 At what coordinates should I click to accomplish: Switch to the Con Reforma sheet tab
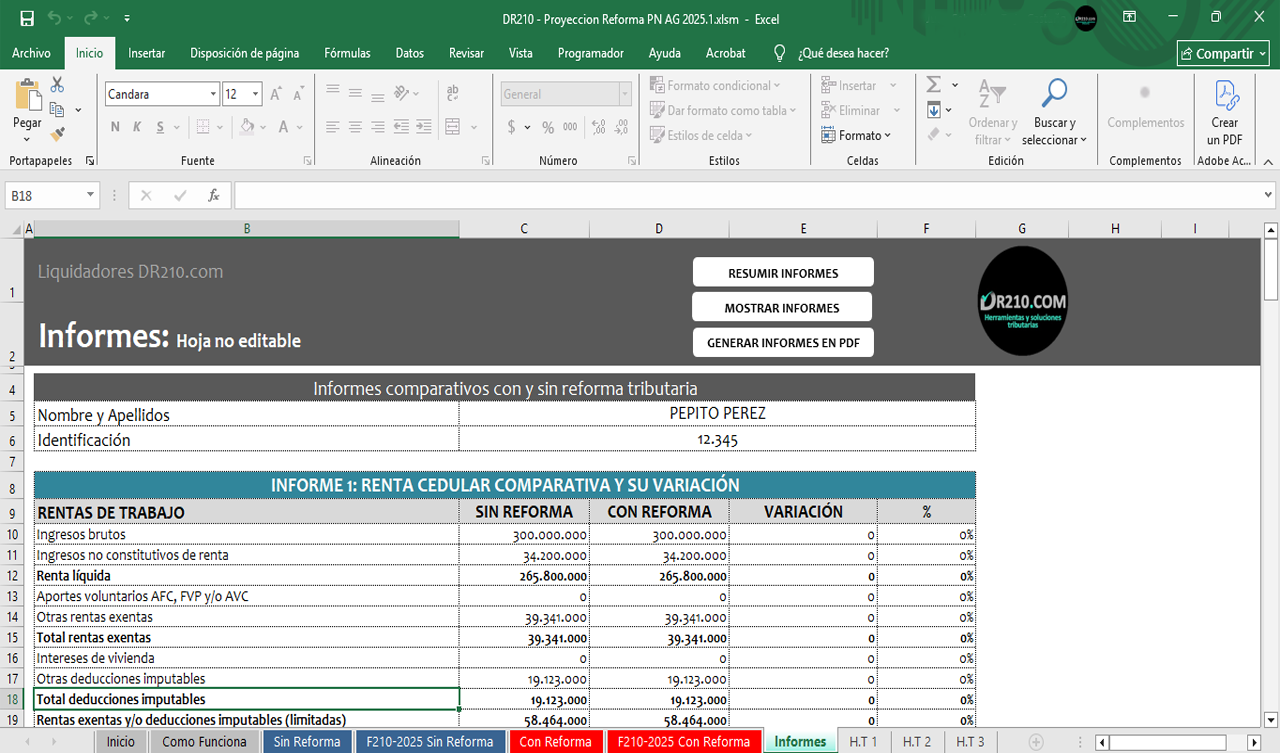555,741
